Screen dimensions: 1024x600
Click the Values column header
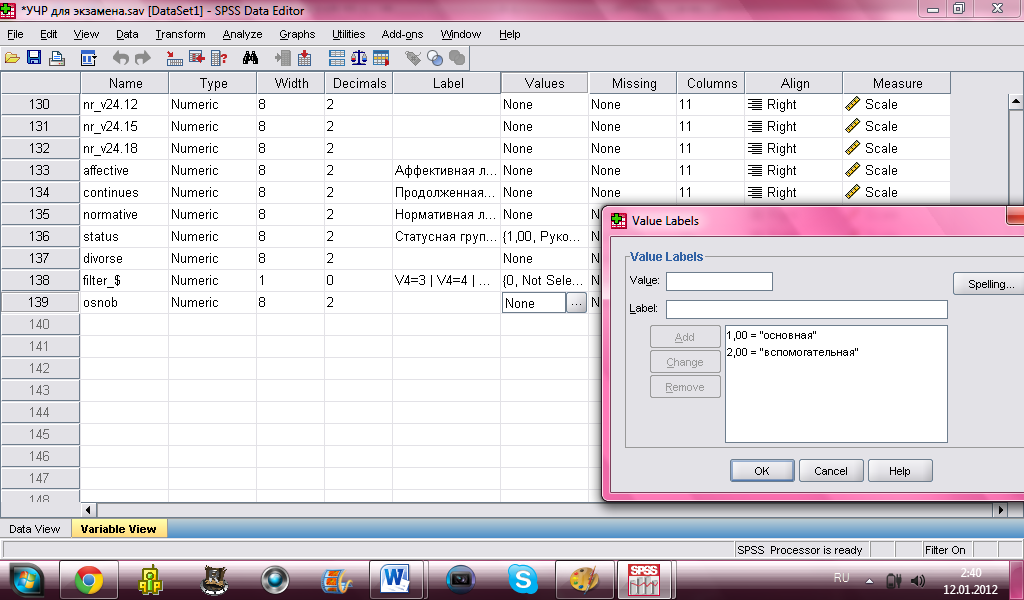pyautogui.click(x=544, y=83)
